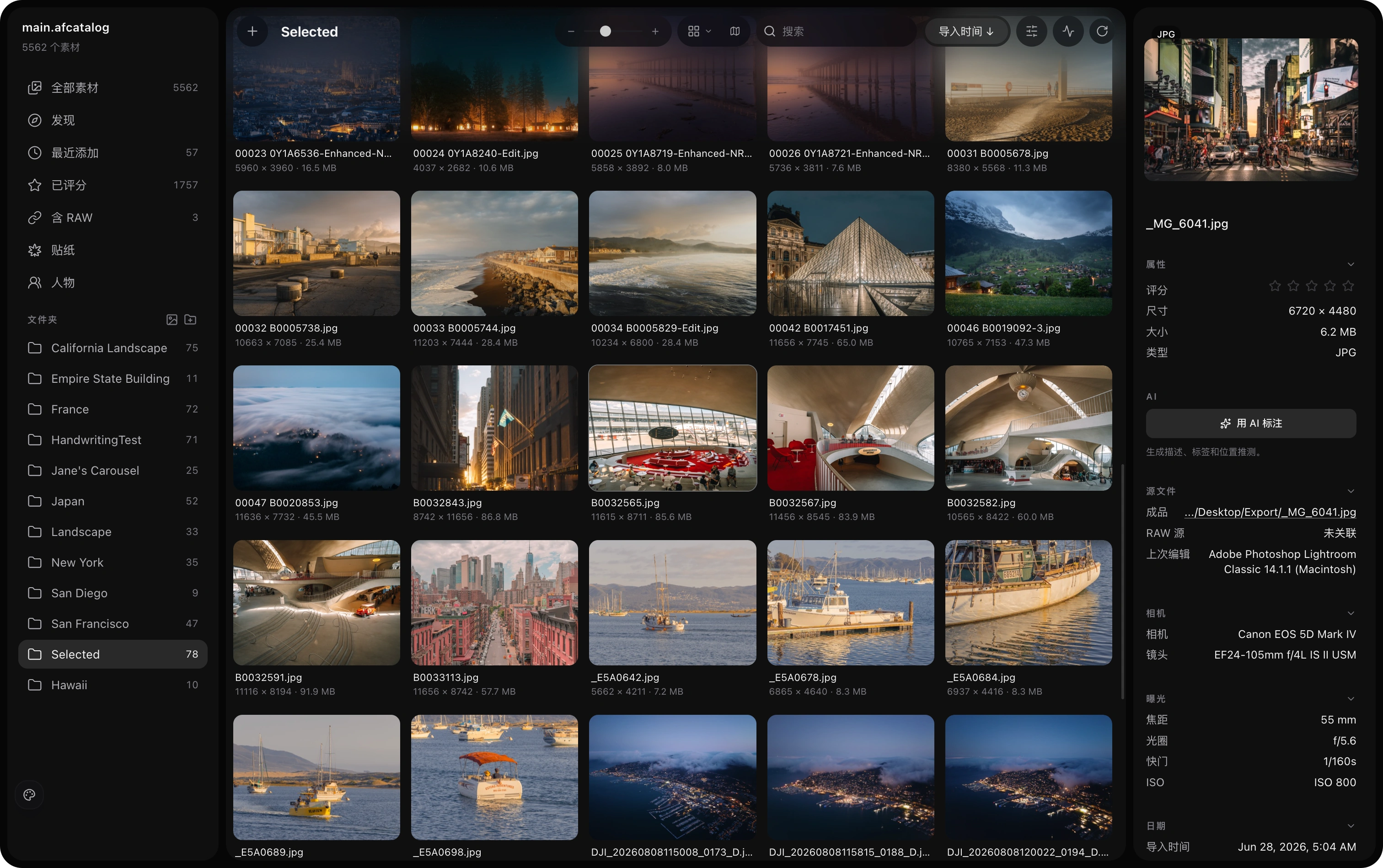Adjust the thumbnail size slider knob
Screen dimensions: 1383x868
605,32
